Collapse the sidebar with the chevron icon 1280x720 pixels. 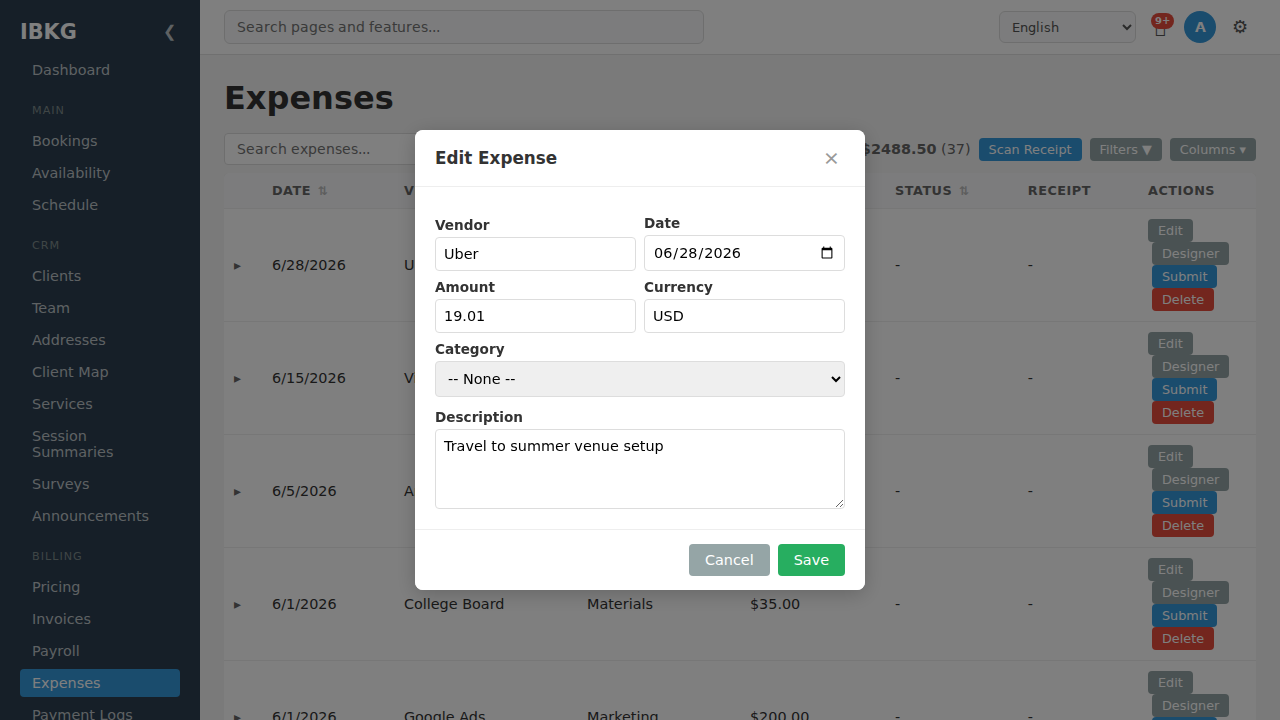pos(169,32)
